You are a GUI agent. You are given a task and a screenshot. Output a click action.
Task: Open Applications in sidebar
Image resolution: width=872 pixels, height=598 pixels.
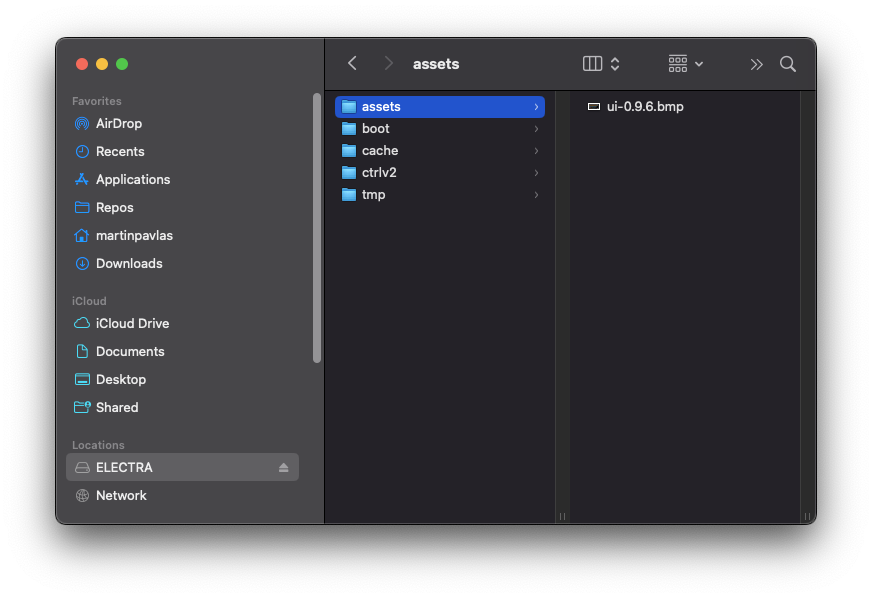click(182, 179)
